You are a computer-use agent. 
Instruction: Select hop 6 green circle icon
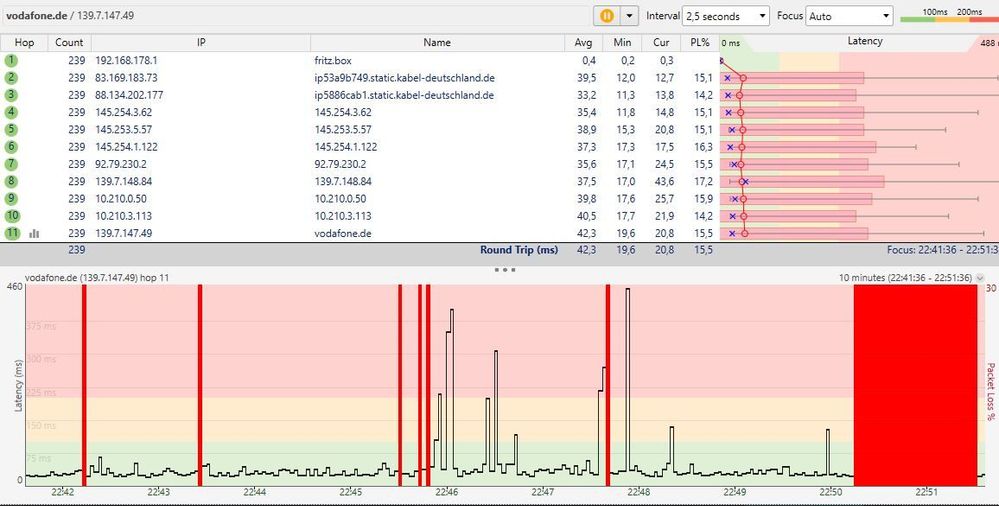[11, 147]
